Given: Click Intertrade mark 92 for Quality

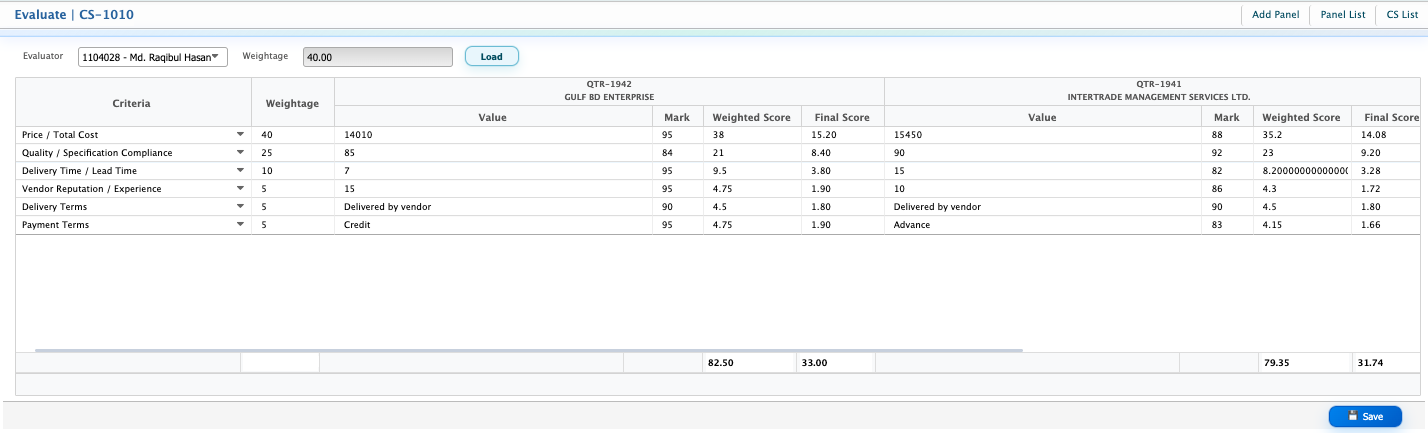Looking at the screenshot, I should (1227, 152).
